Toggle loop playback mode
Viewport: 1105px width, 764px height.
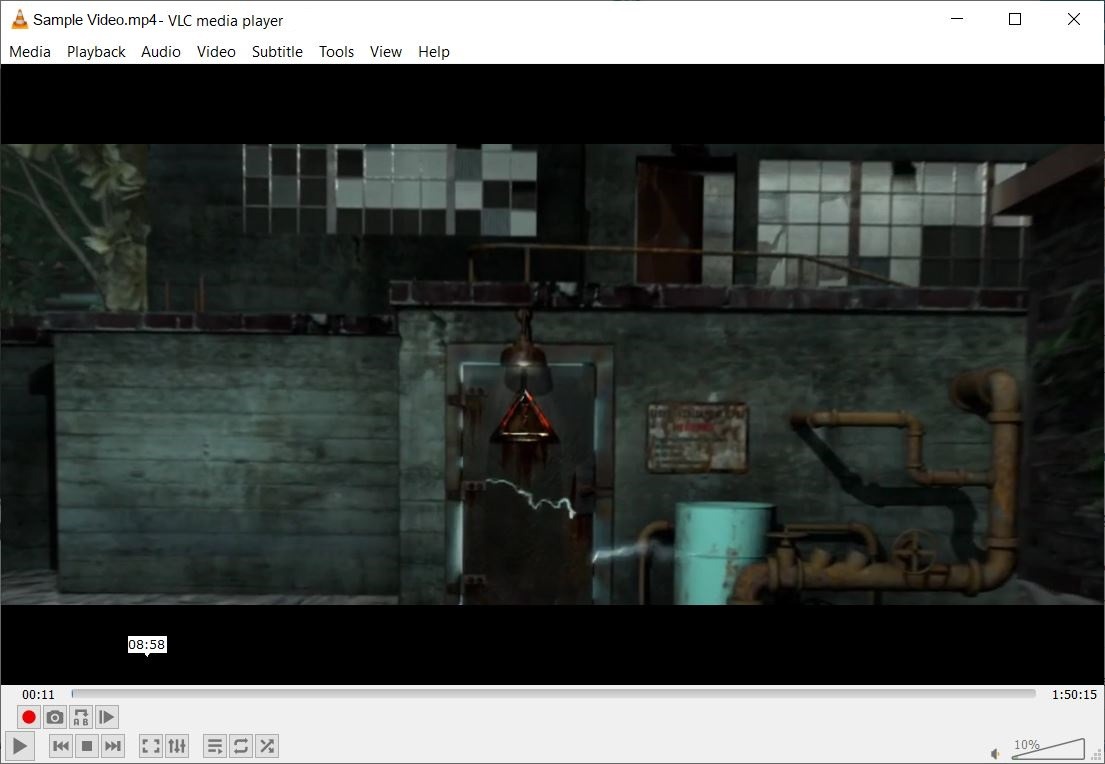tap(241, 745)
